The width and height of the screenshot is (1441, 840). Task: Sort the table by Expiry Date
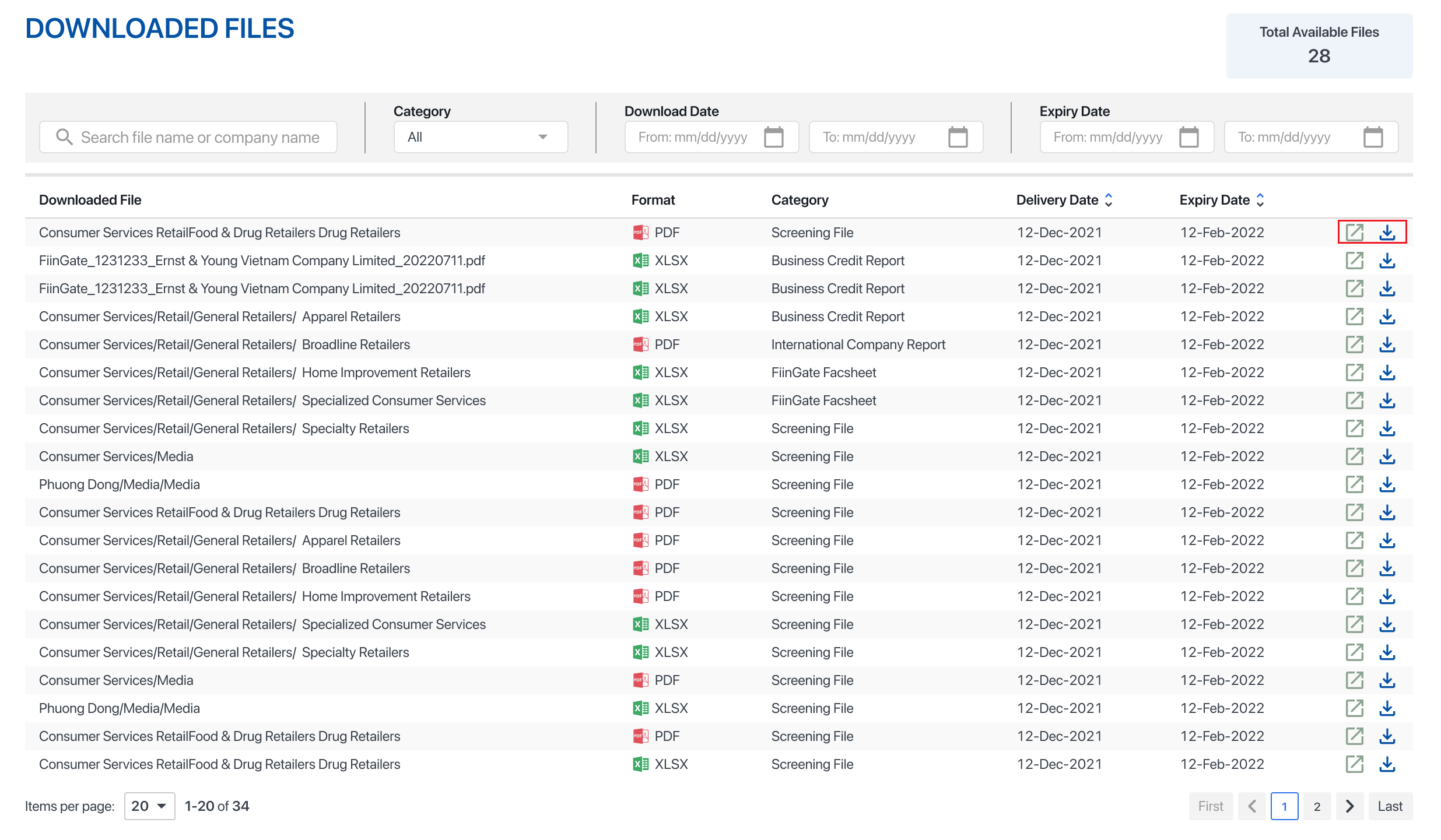tap(1260, 200)
